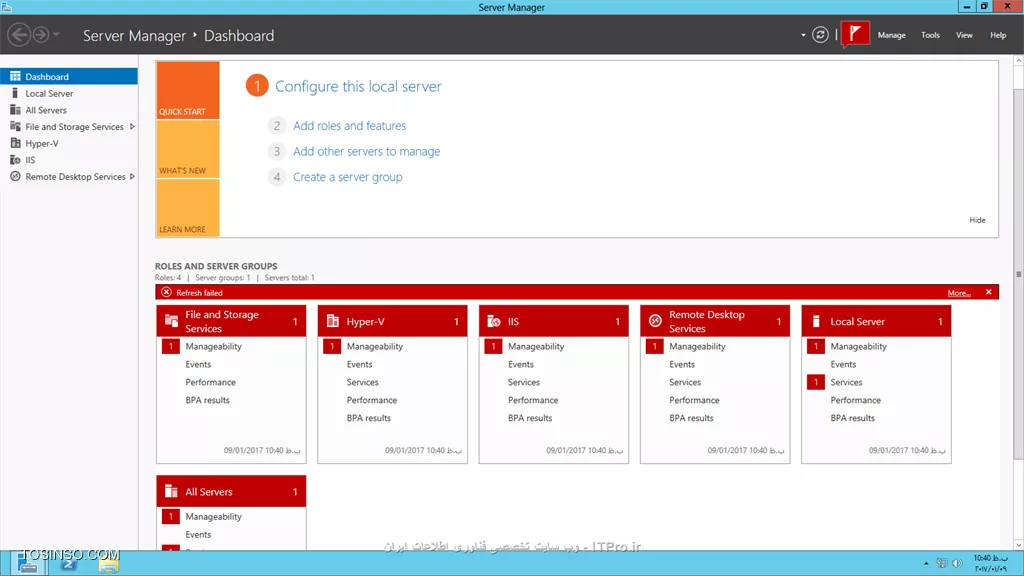Click More on Refresh failed bar
1024x576 pixels.
(959, 293)
